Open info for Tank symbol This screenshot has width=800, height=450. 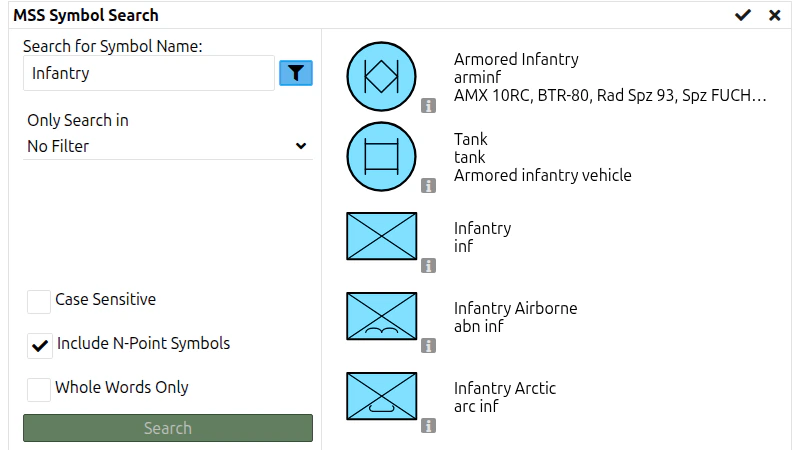[x=429, y=186]
